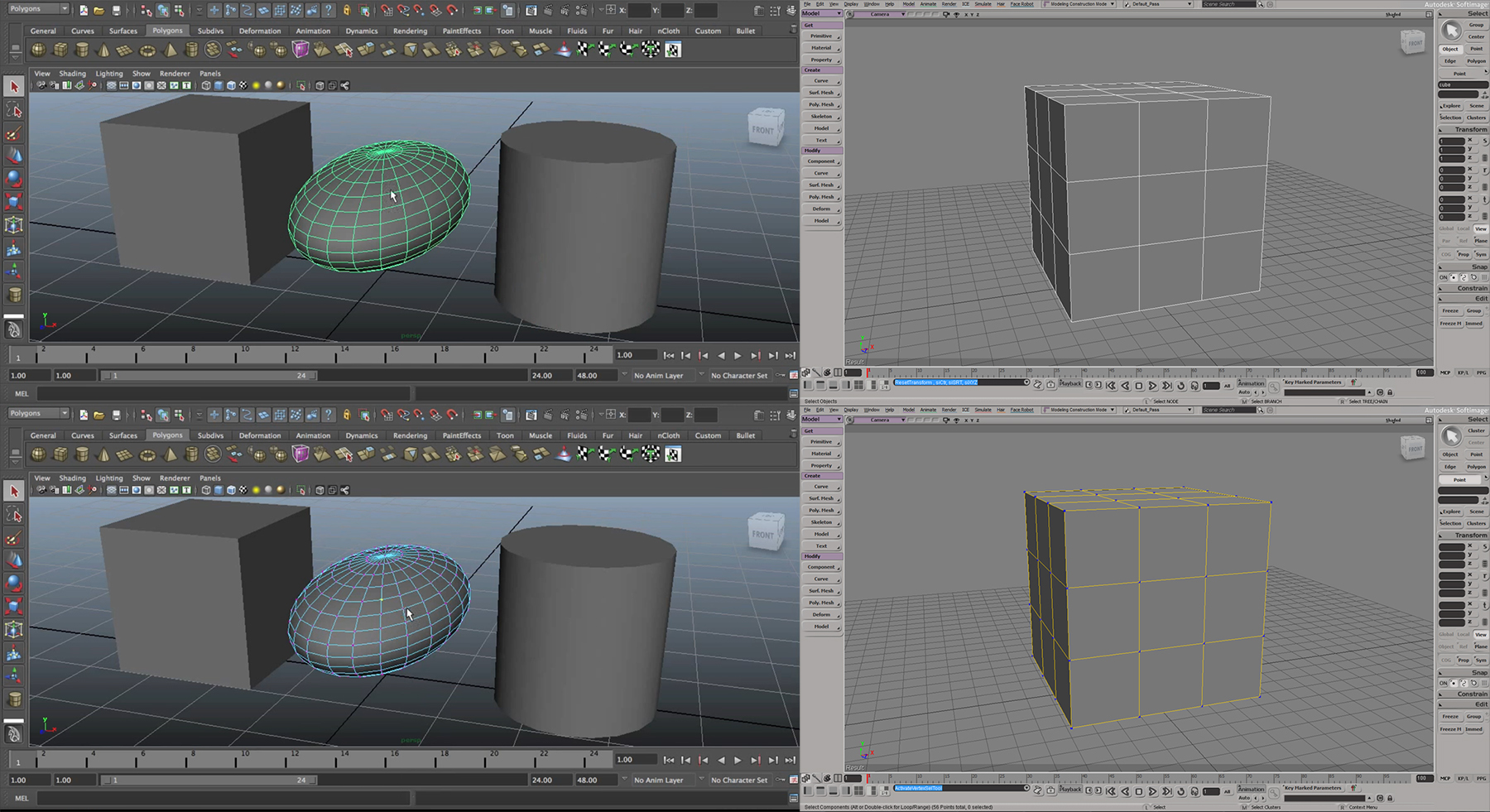The image size is (1490, 812).
Task: Toggle the View transform mode in upper Softimage window
Action: click(1480, 228)
